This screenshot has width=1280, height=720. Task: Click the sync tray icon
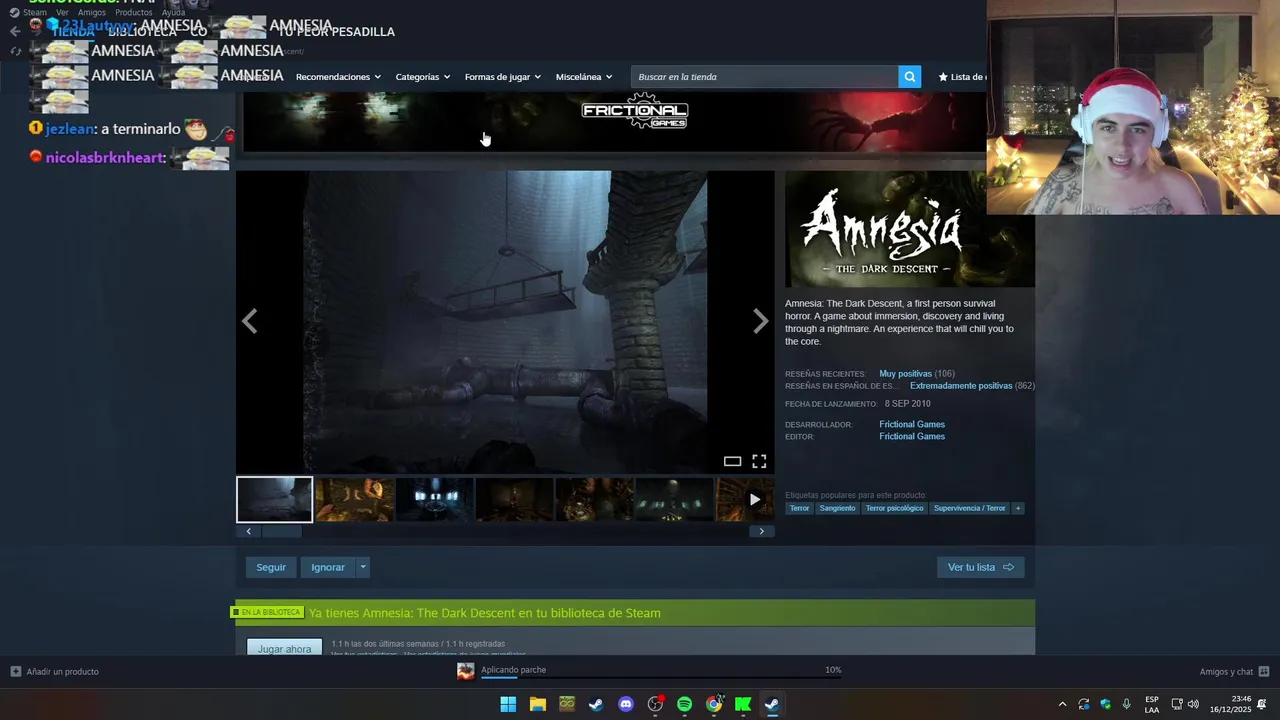click(x=1083, y=704)
